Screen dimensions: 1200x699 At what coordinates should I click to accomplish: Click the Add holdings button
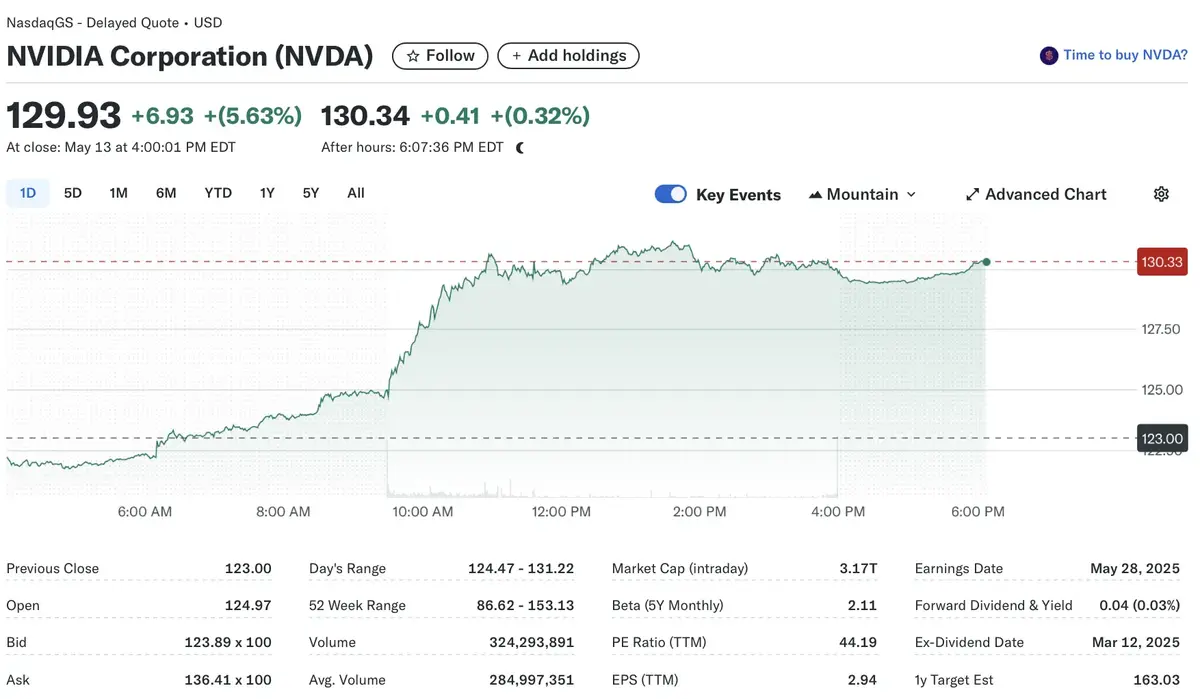tap(568, 56)
